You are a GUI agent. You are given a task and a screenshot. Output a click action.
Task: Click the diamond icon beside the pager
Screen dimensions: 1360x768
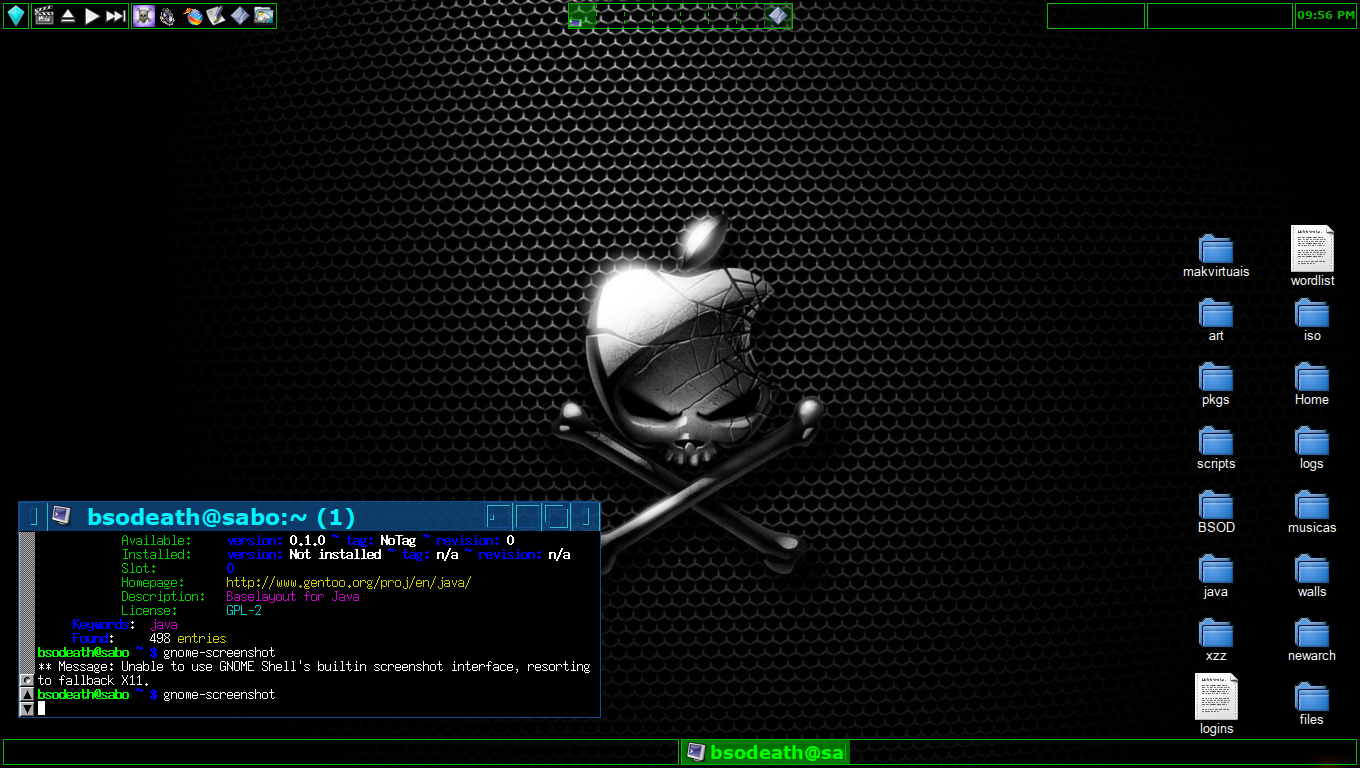coord(778,16)
